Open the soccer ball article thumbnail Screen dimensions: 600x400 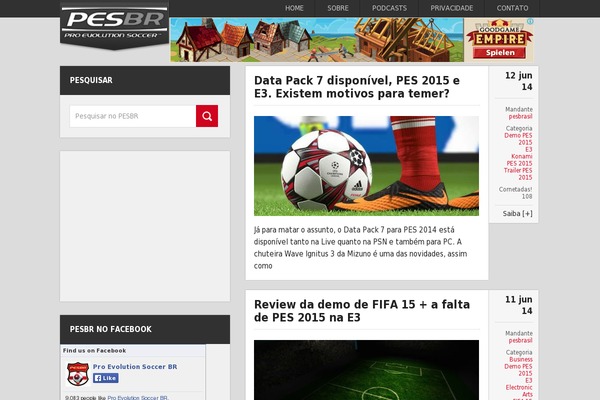(366, 166)
